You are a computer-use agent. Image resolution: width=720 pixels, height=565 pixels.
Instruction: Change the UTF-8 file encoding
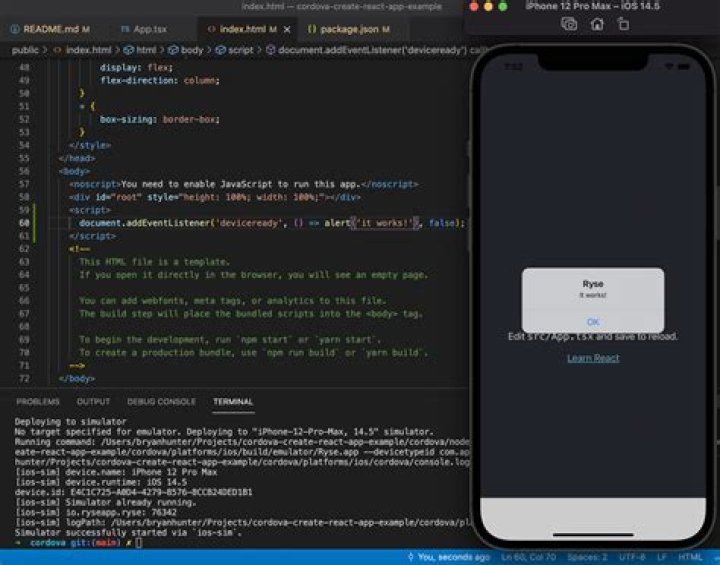click(x=632, y=557)
